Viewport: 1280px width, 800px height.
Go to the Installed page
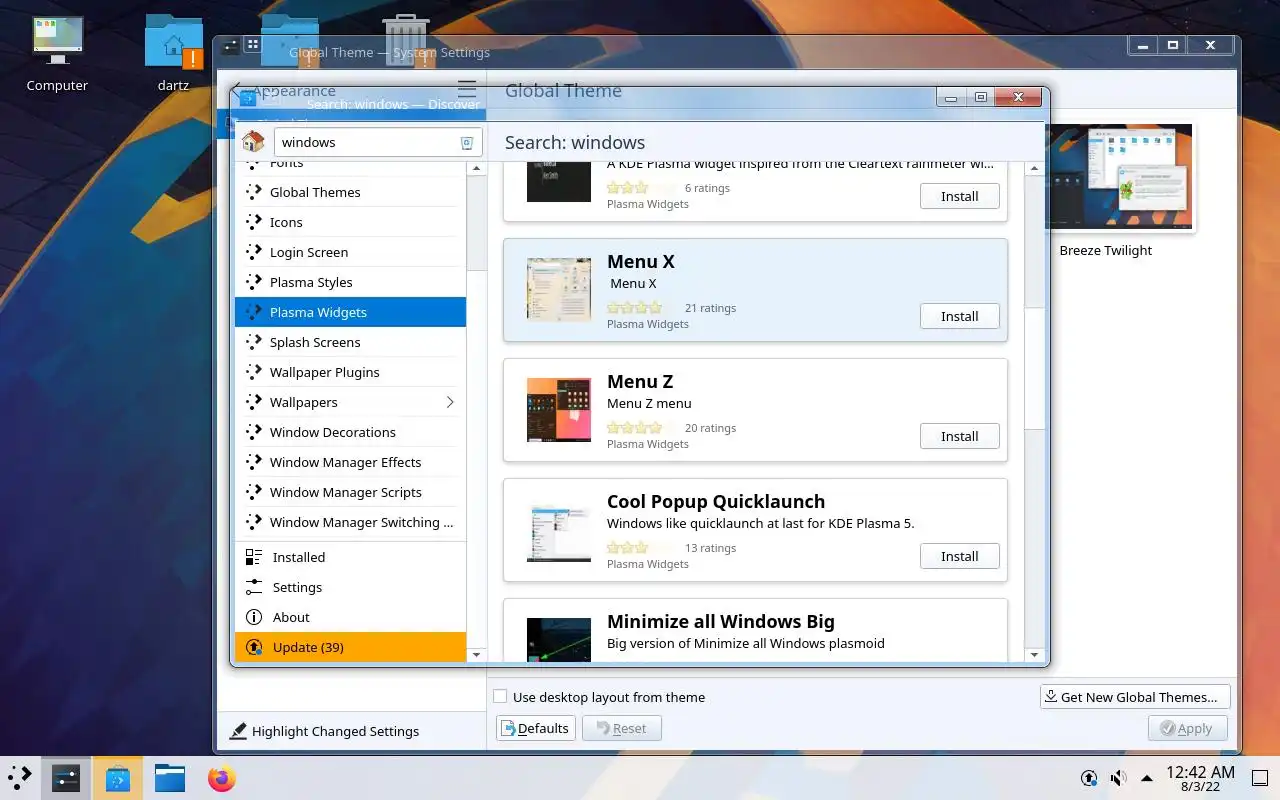tap(350, 557)
